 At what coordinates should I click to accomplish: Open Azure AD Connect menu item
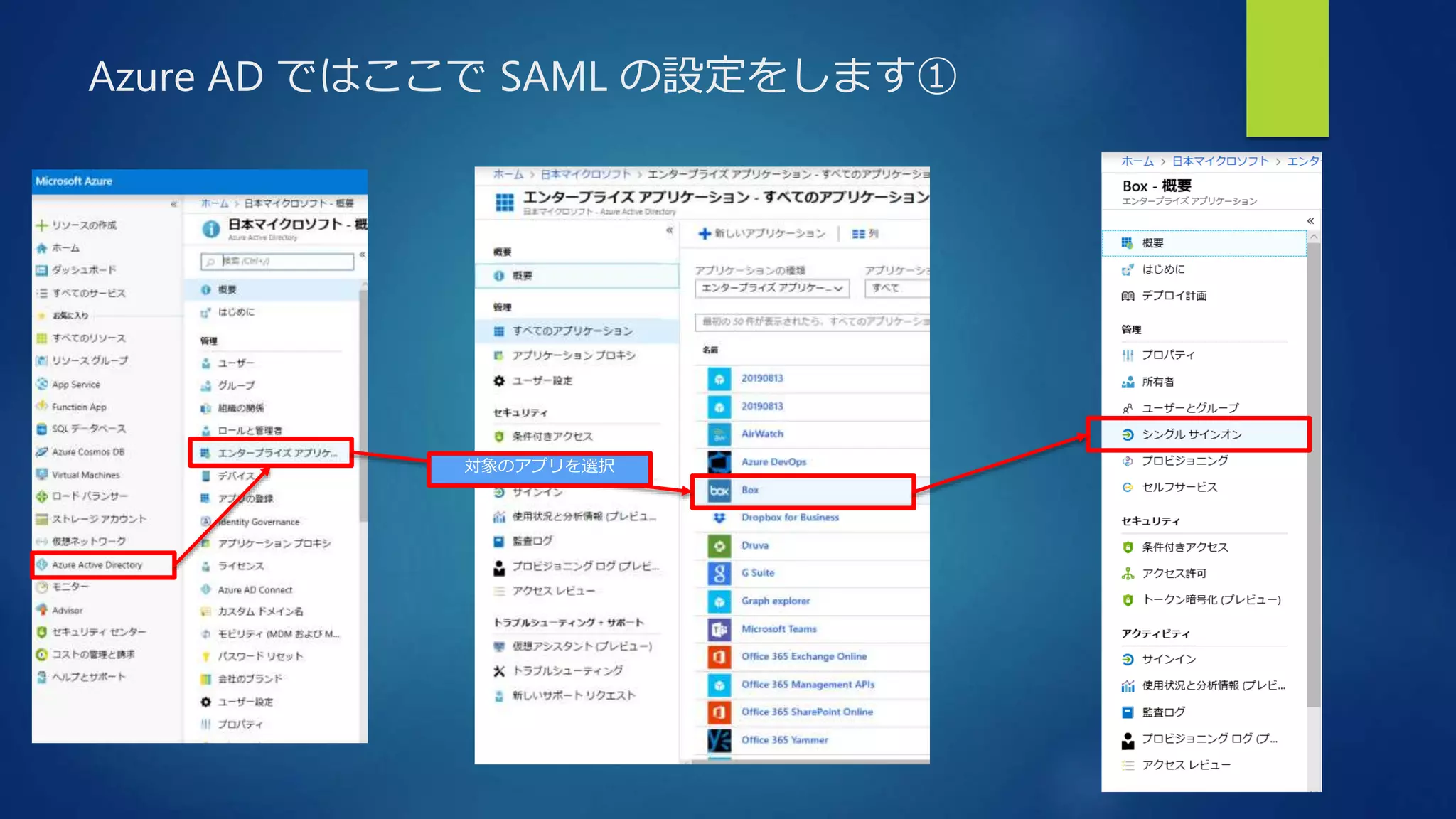coord(255,590)
